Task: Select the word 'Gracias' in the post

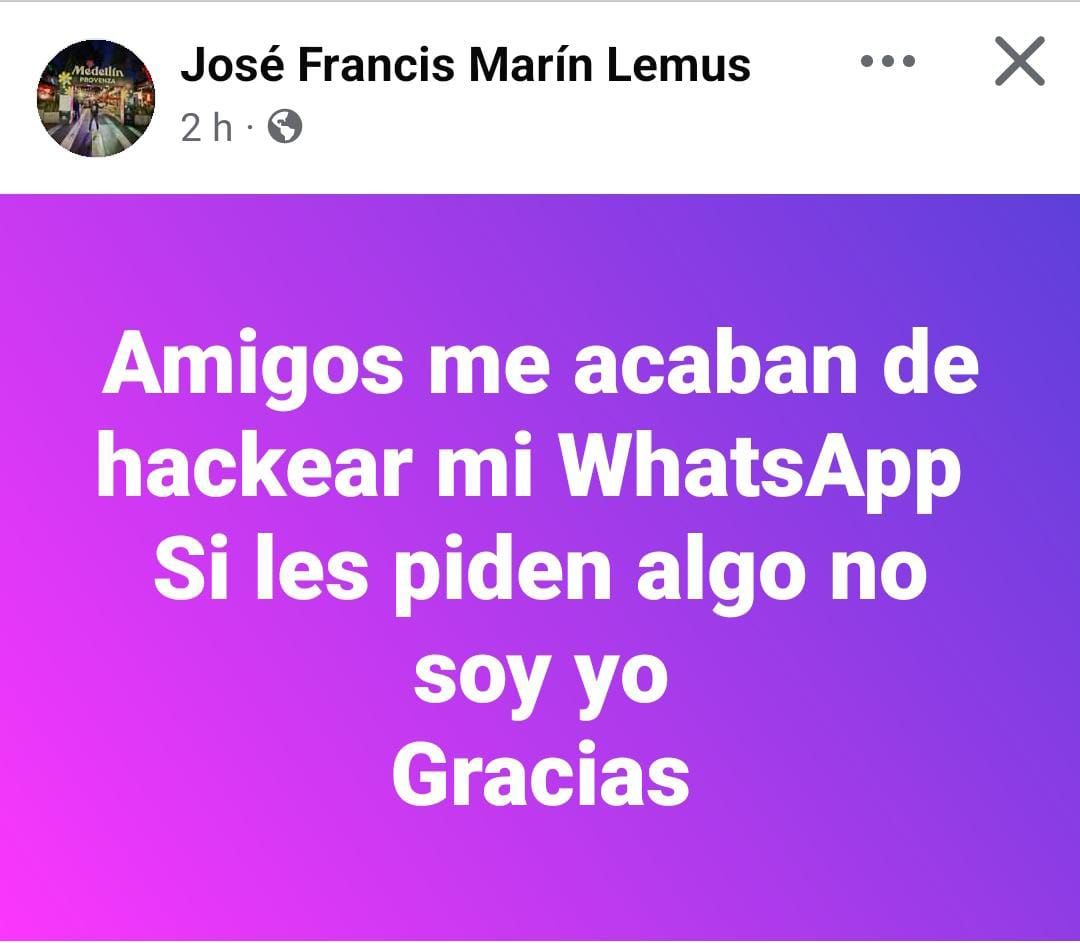Action: point(541,775)
